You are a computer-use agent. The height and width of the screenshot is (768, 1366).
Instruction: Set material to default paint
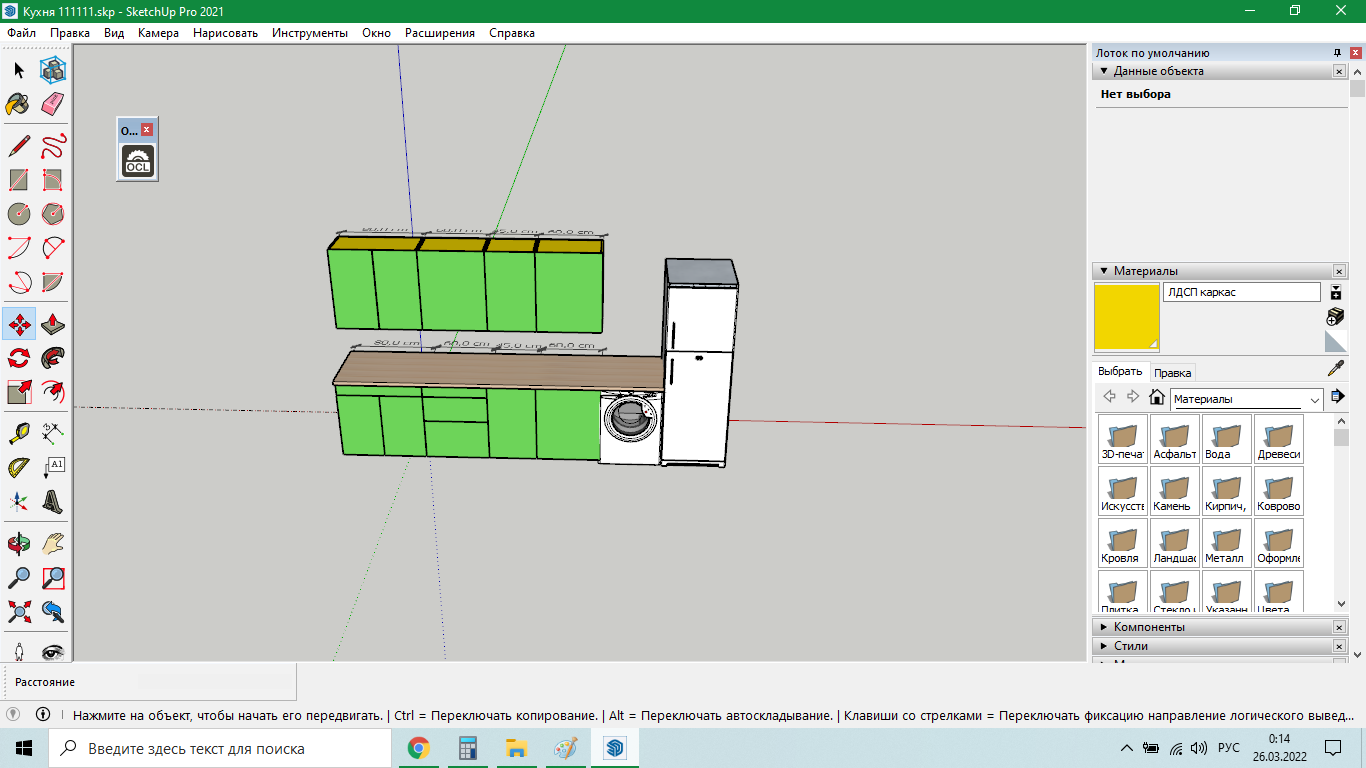1335,342
